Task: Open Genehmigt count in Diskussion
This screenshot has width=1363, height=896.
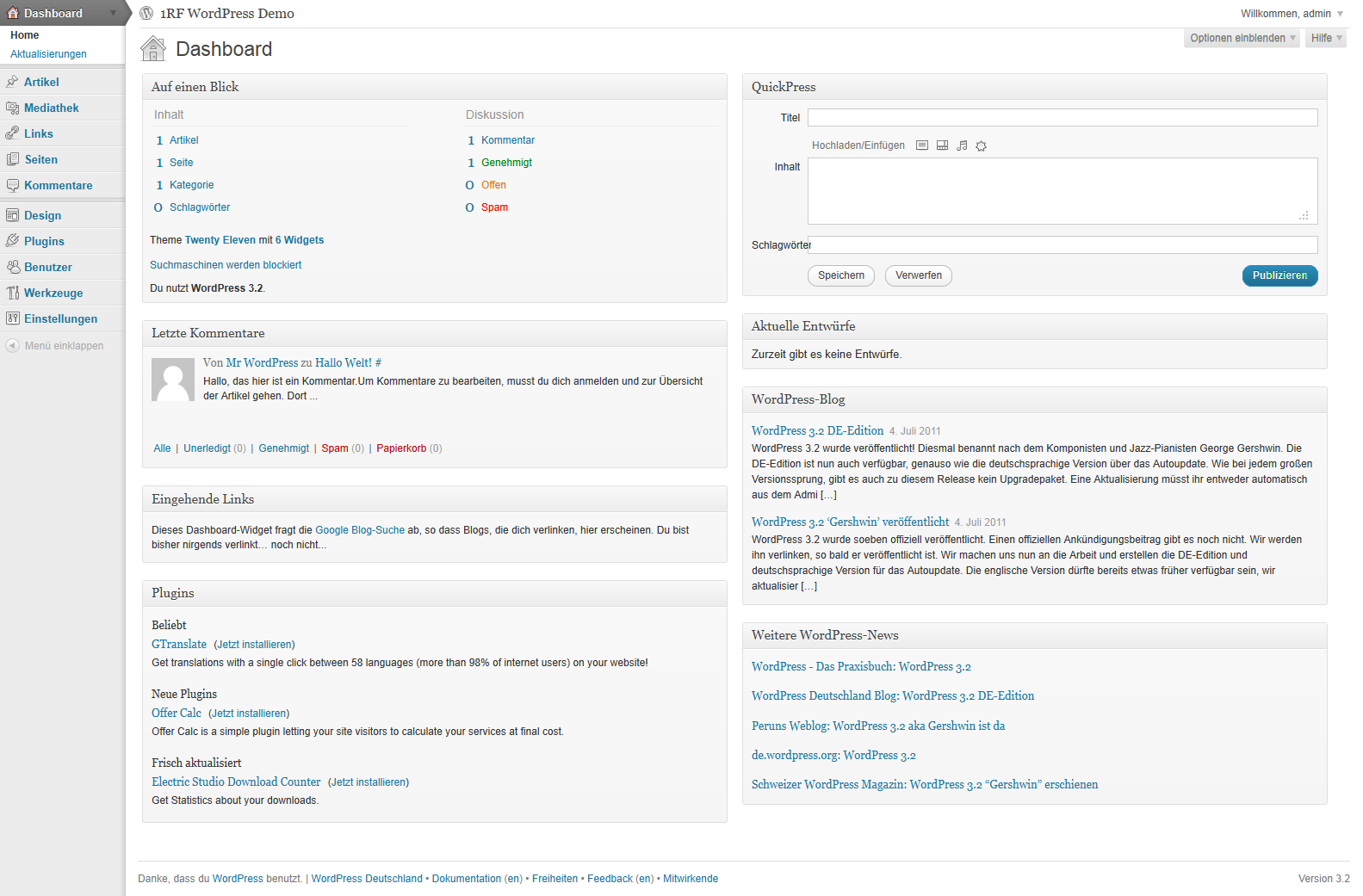Action: point(506,163)
